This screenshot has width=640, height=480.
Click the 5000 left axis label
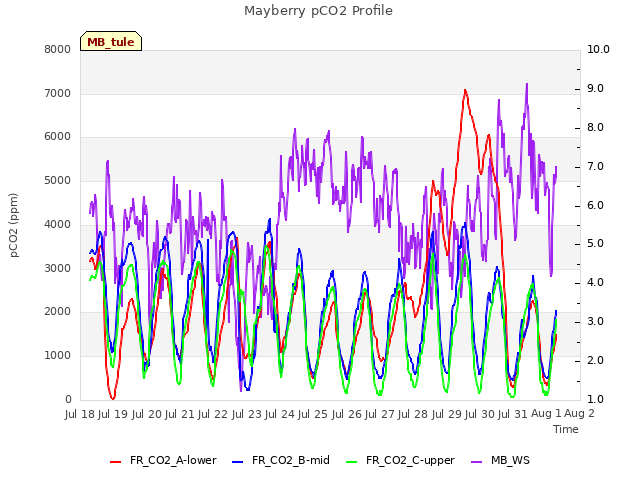[x=58, y=180]
